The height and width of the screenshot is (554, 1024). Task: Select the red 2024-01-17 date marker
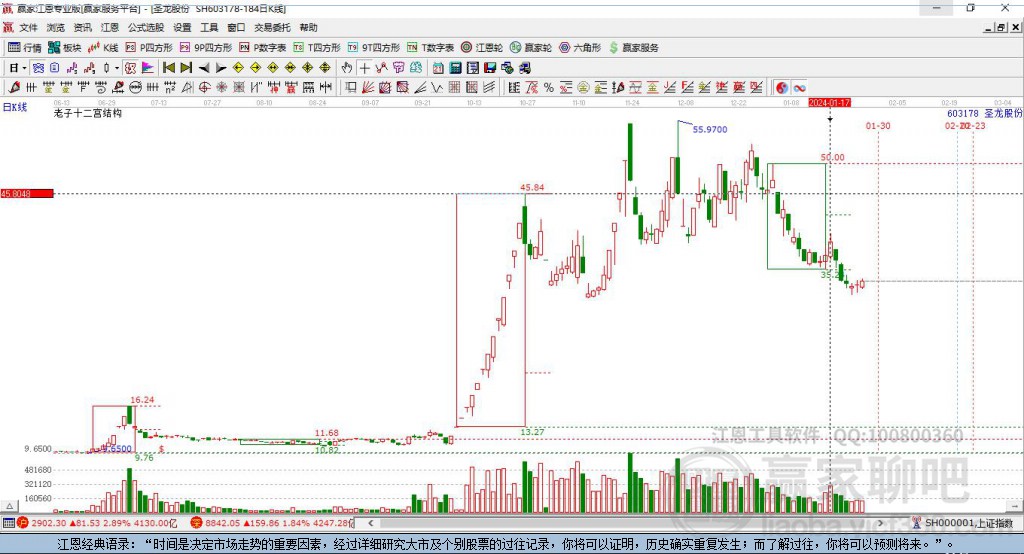pyautogui.click(x=829, y=103)
